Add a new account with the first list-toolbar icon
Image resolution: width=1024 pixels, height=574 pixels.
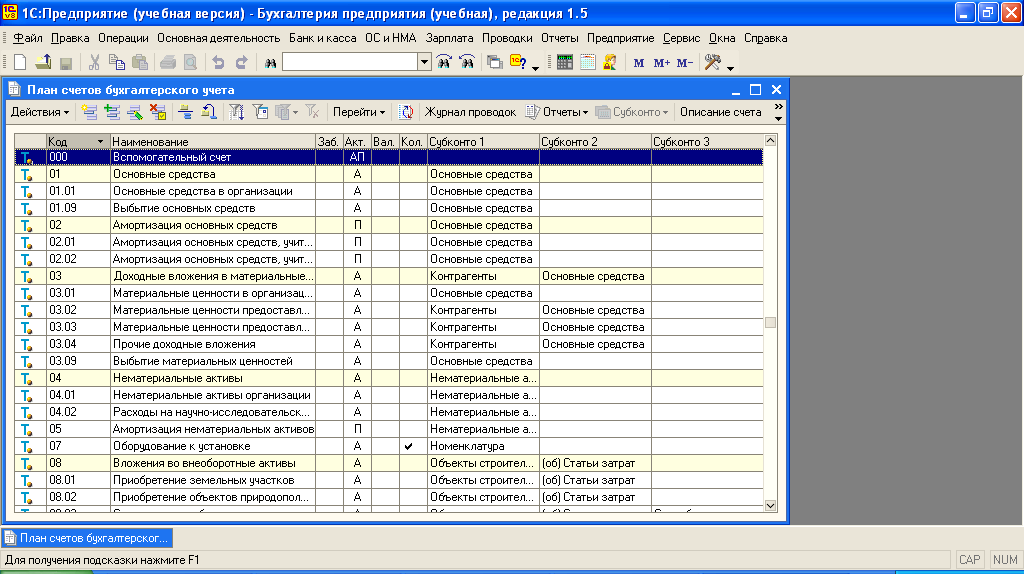89,112
